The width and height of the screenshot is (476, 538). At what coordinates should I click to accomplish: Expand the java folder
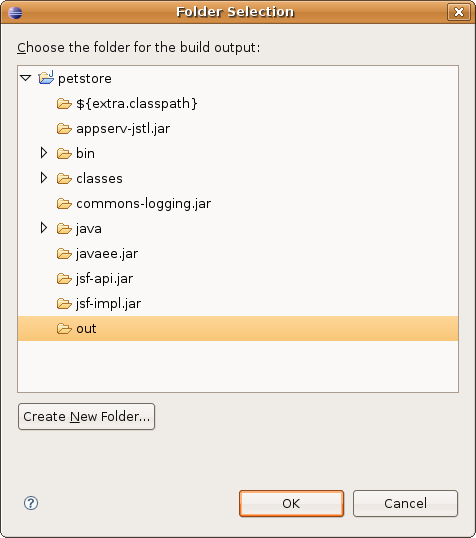click(x=44, y=228)
